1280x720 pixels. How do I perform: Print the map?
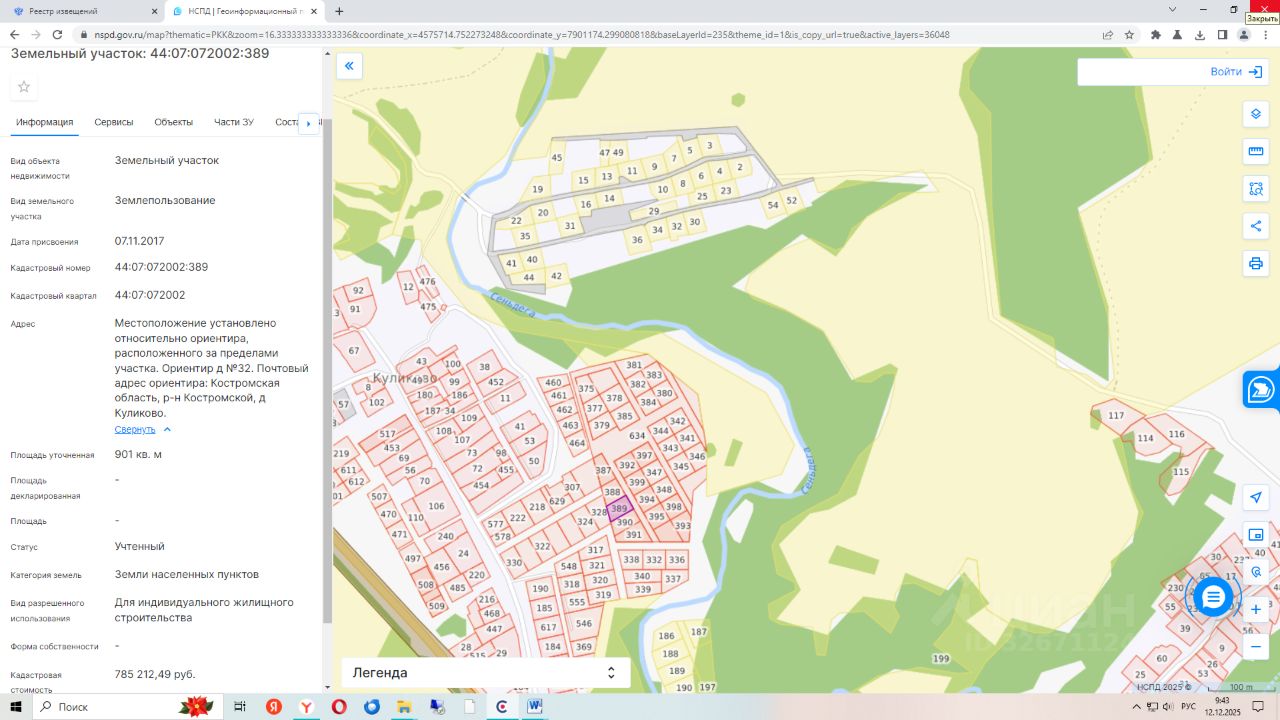[1256, 264]
